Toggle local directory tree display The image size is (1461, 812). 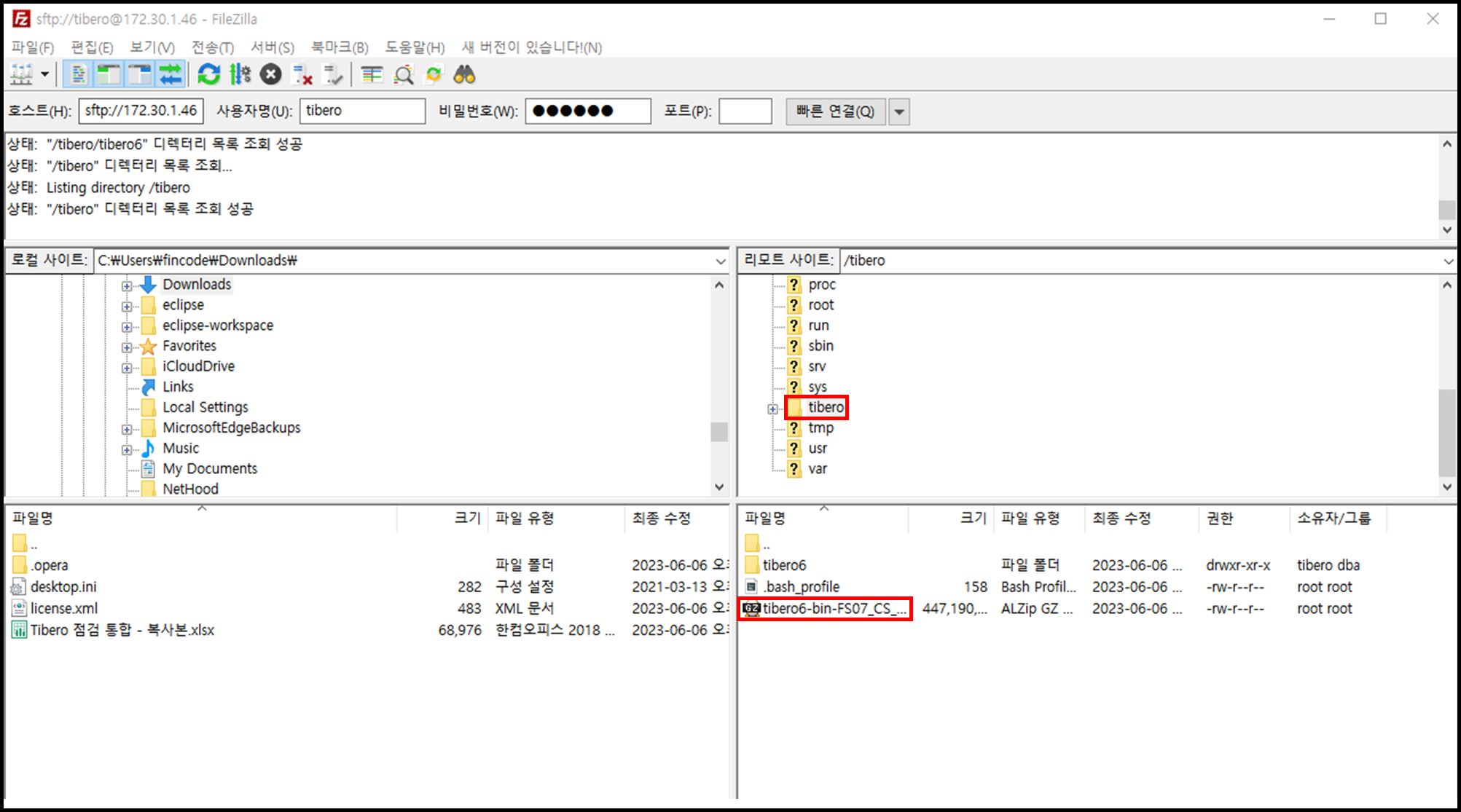click(x=109, y=74)
